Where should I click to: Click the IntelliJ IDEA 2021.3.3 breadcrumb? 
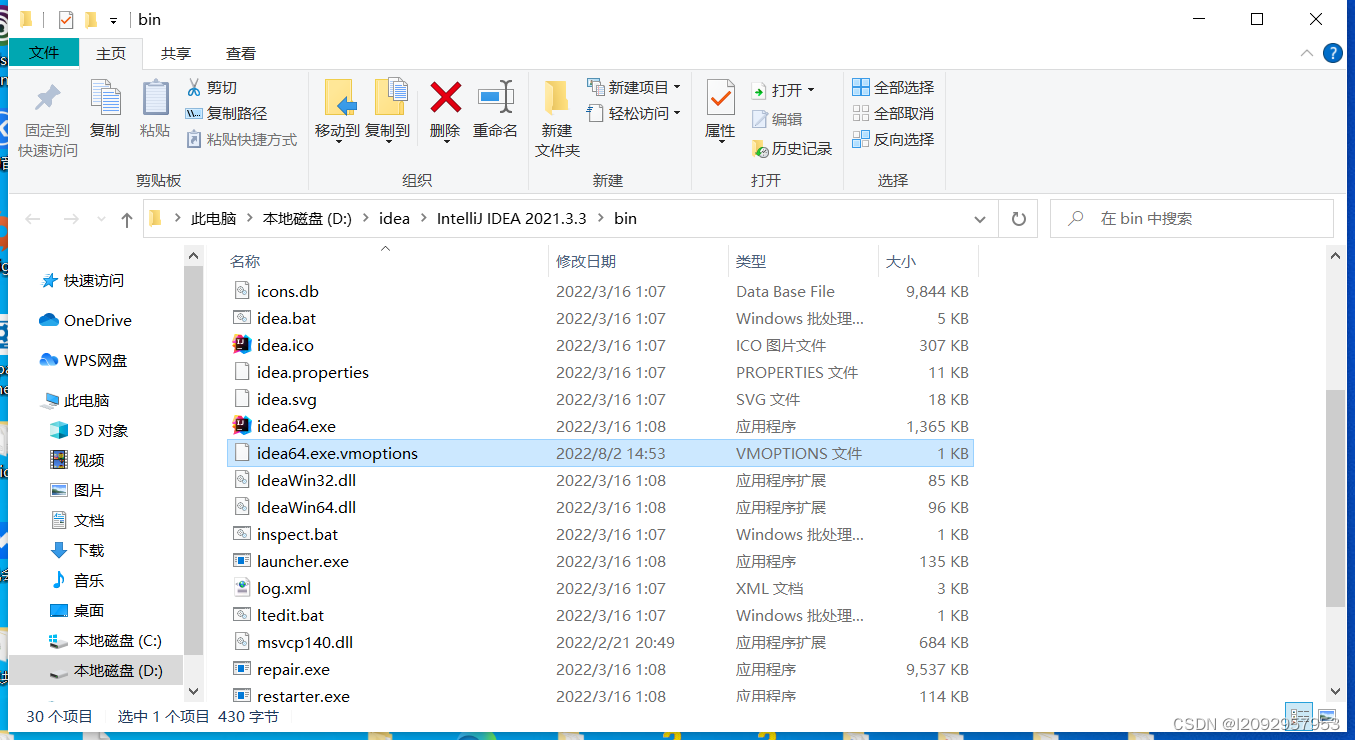(511, 219)
